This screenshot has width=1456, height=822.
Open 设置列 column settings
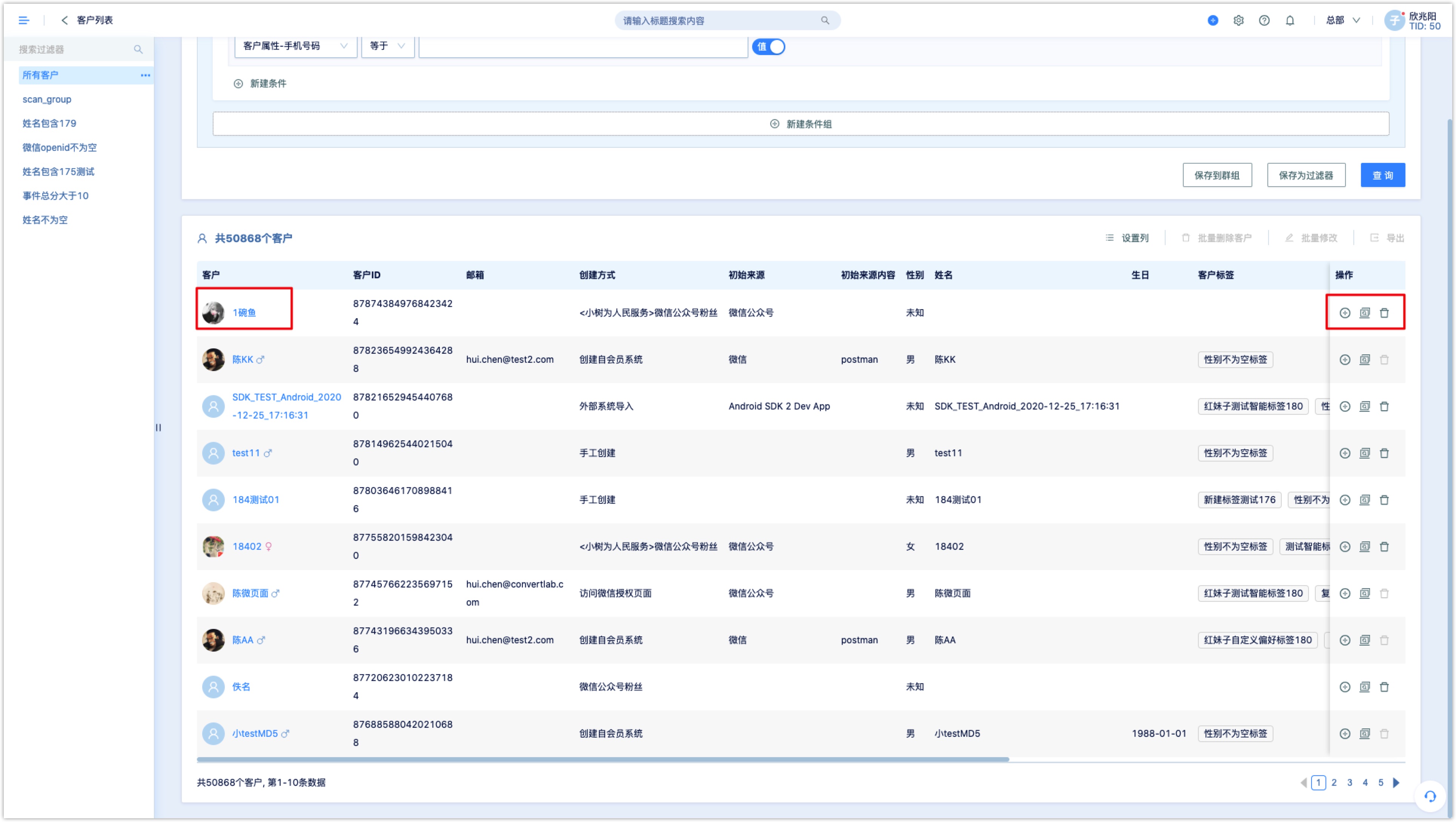[1127, 238]
